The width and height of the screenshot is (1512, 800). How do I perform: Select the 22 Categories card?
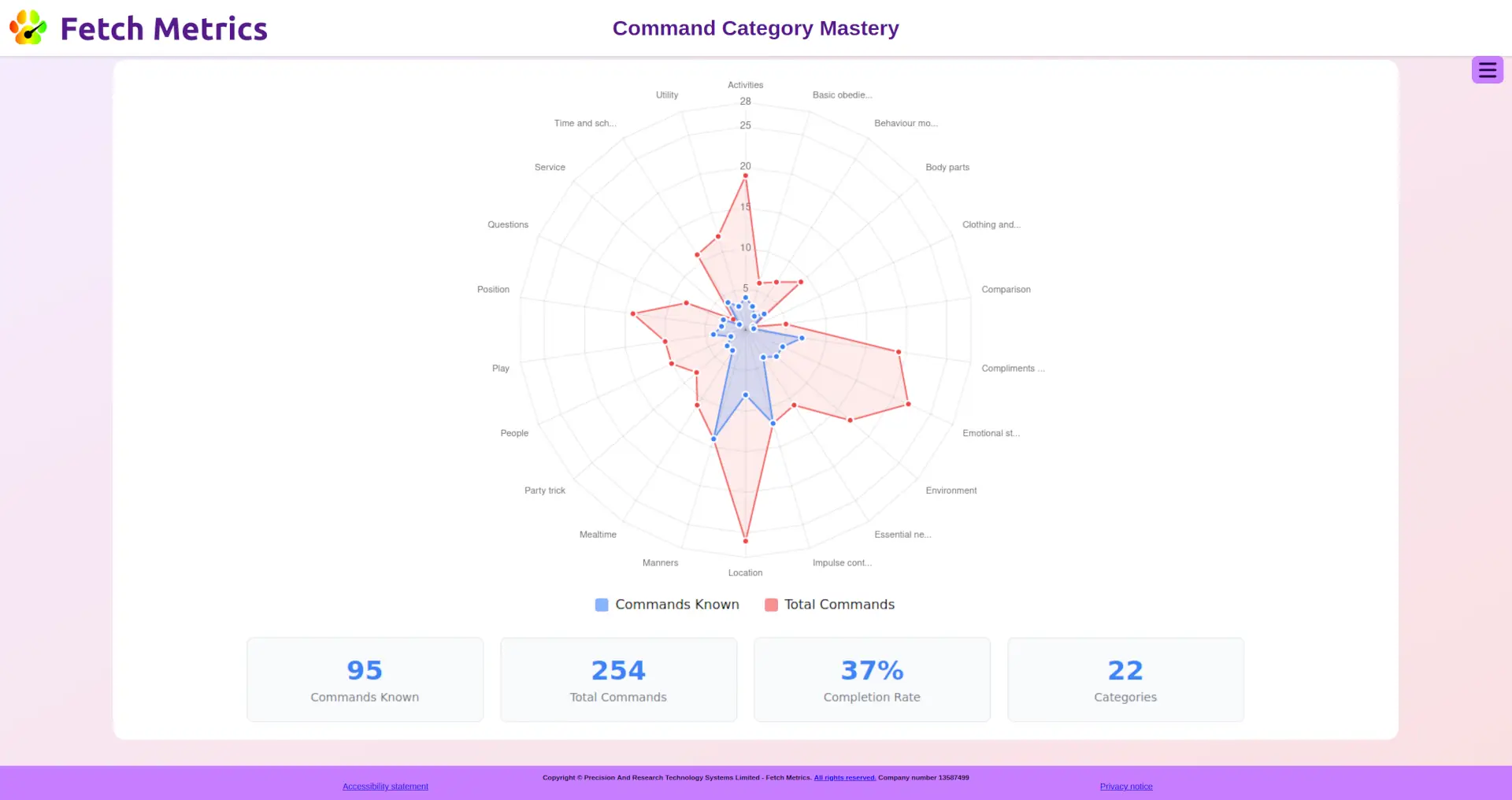point(1125,680)
